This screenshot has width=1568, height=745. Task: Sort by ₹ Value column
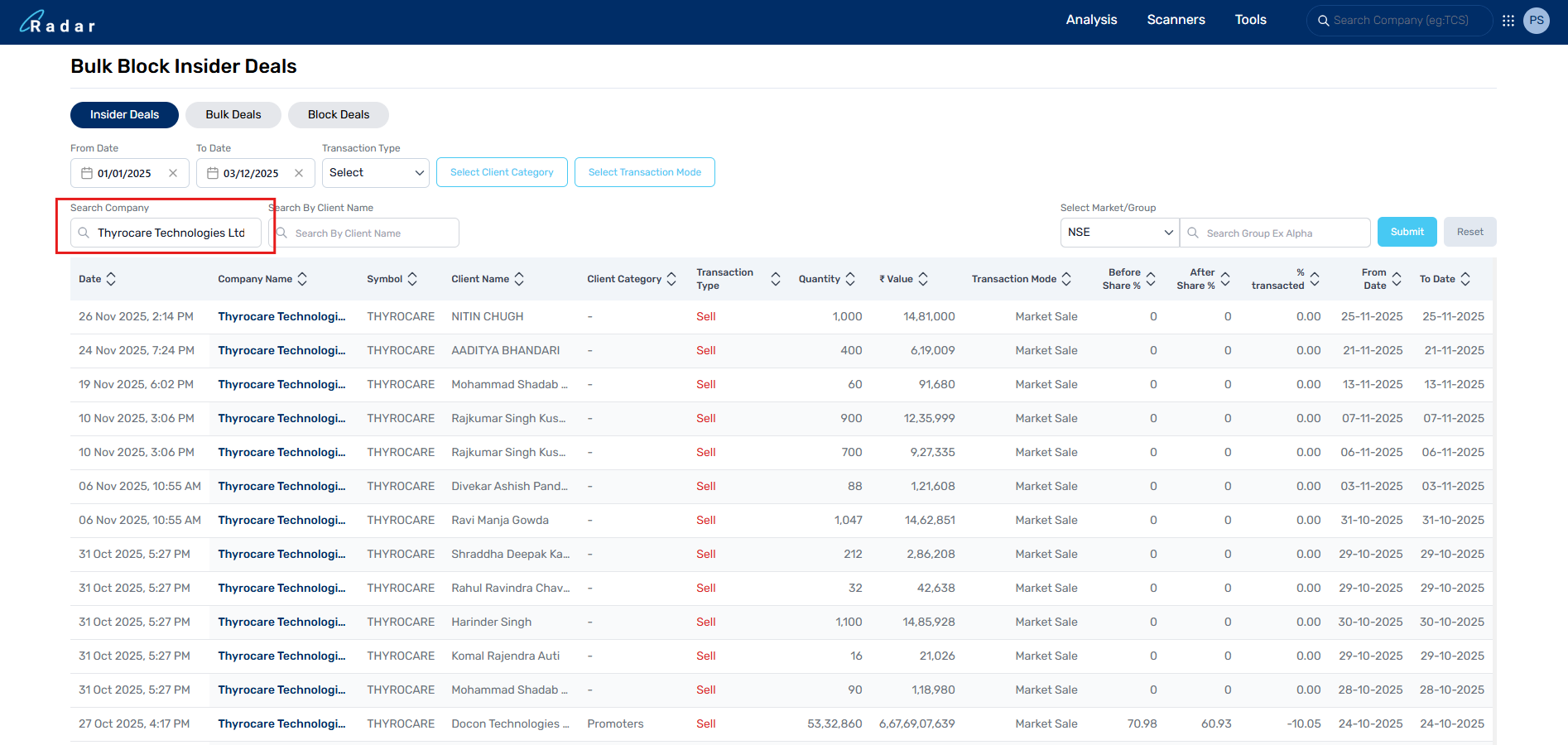[923, 279]
